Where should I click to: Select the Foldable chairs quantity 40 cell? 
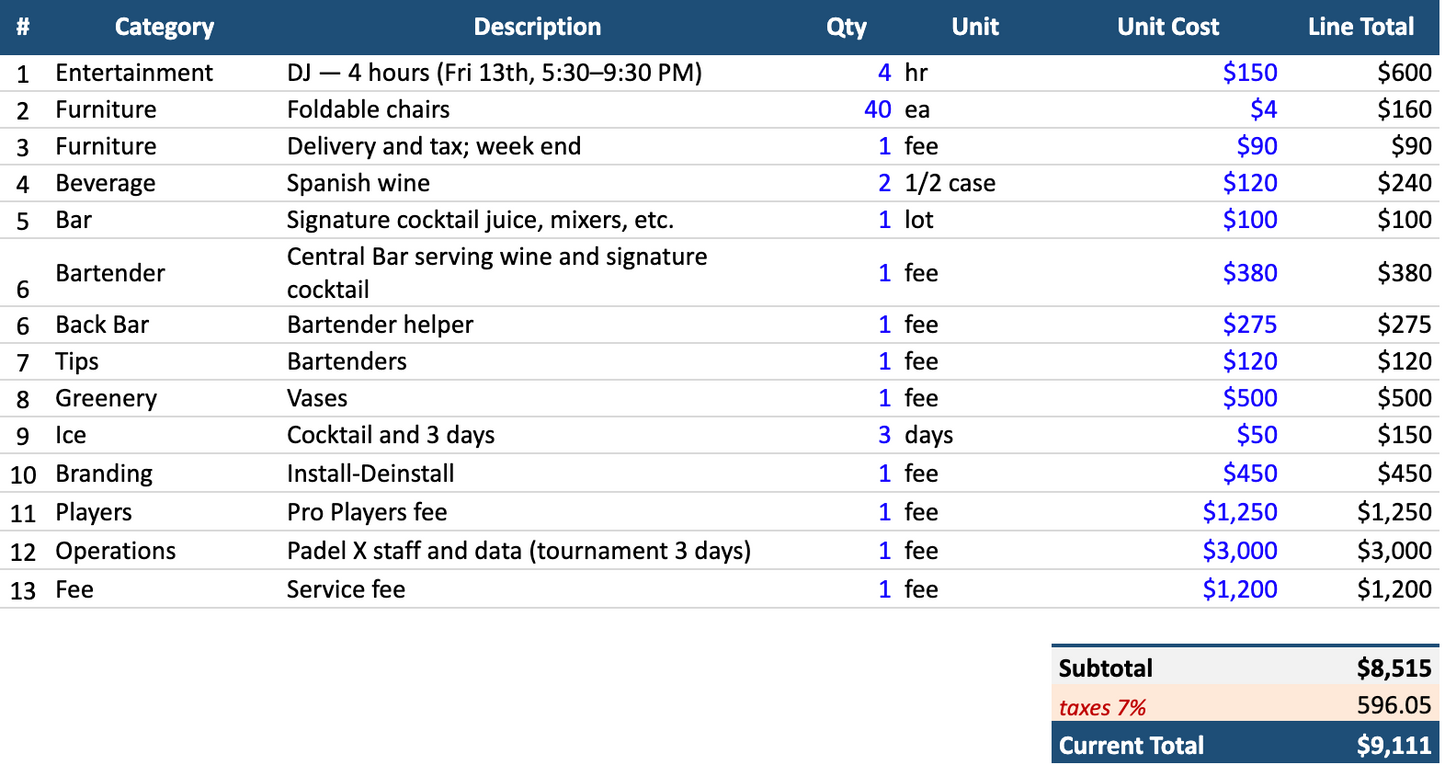coord(846,109)
